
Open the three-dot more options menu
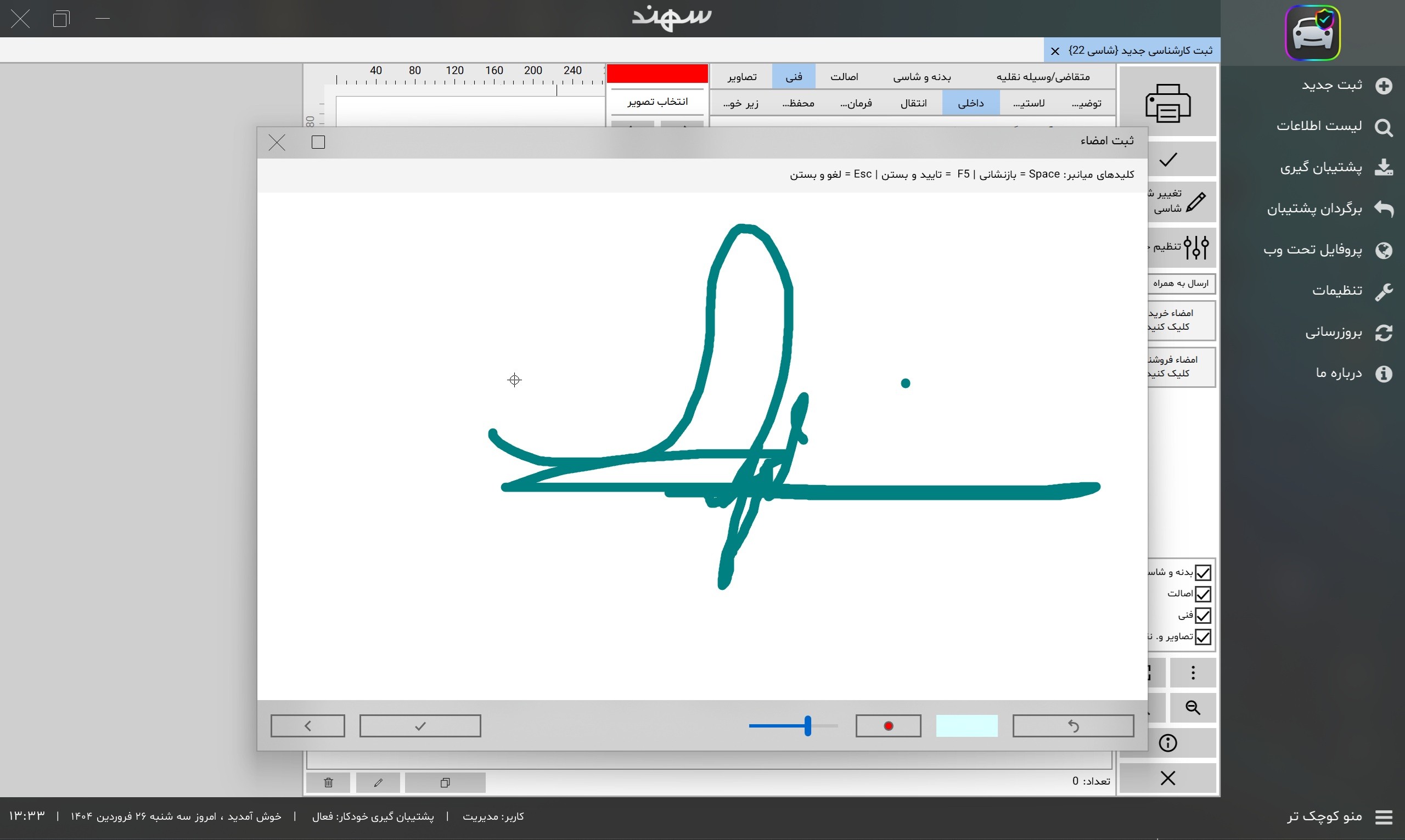1193,673
